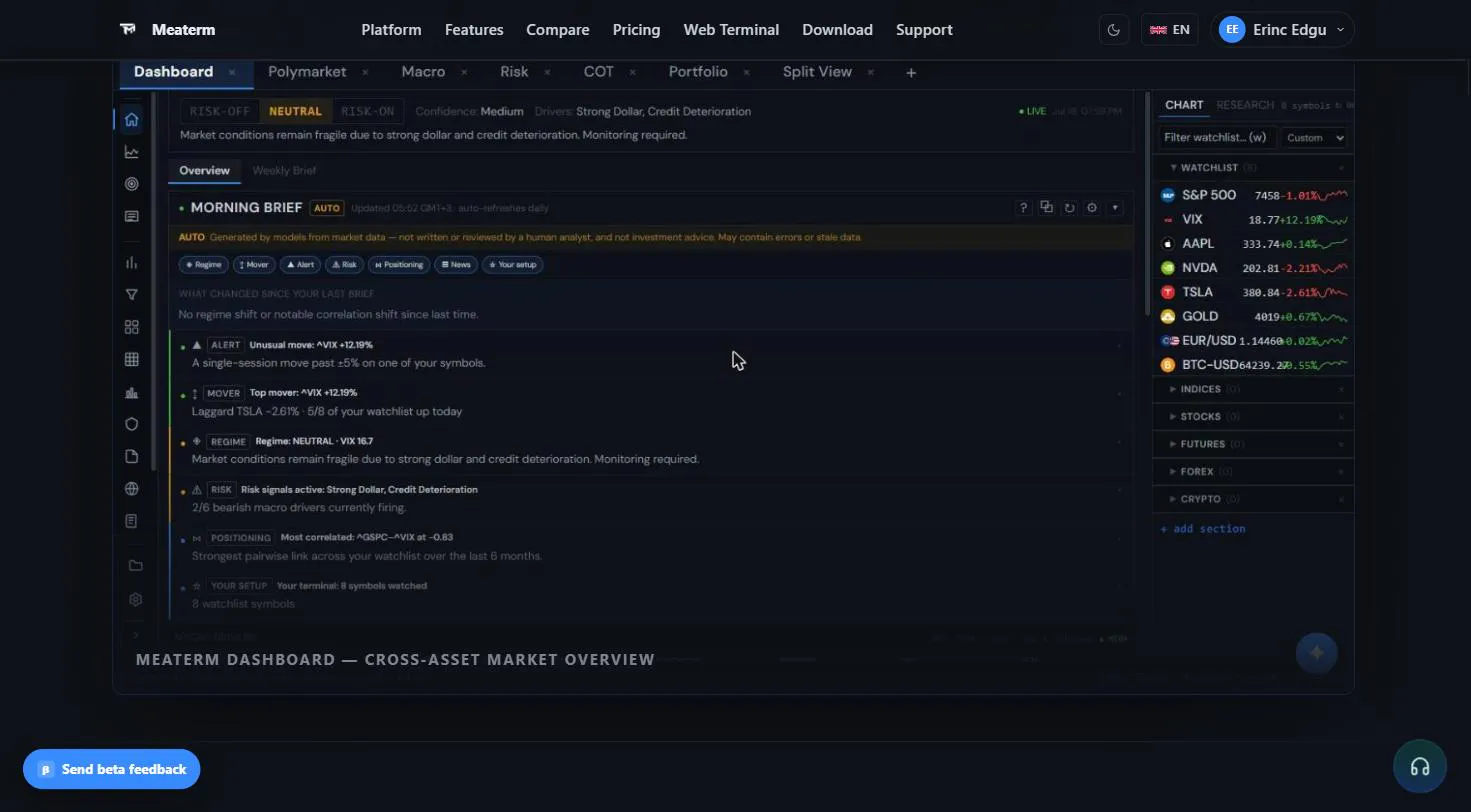Toggle the Your setup filter chip
Image resolution: width=1471 pixels, height=812 pixels.
(512, 265)
